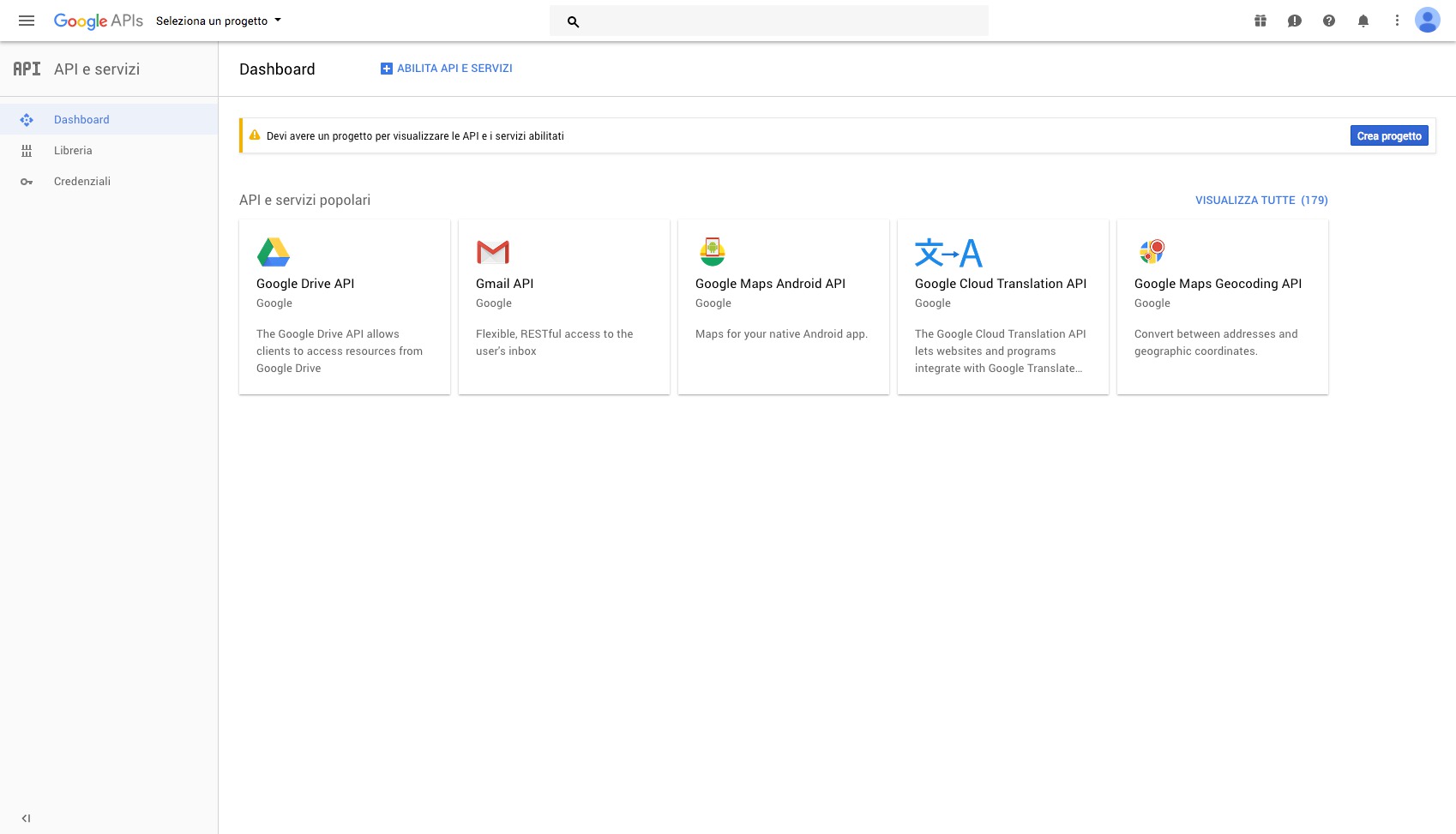
Task: Go to Credenziali in the sidebar
Action: [82, 182]
